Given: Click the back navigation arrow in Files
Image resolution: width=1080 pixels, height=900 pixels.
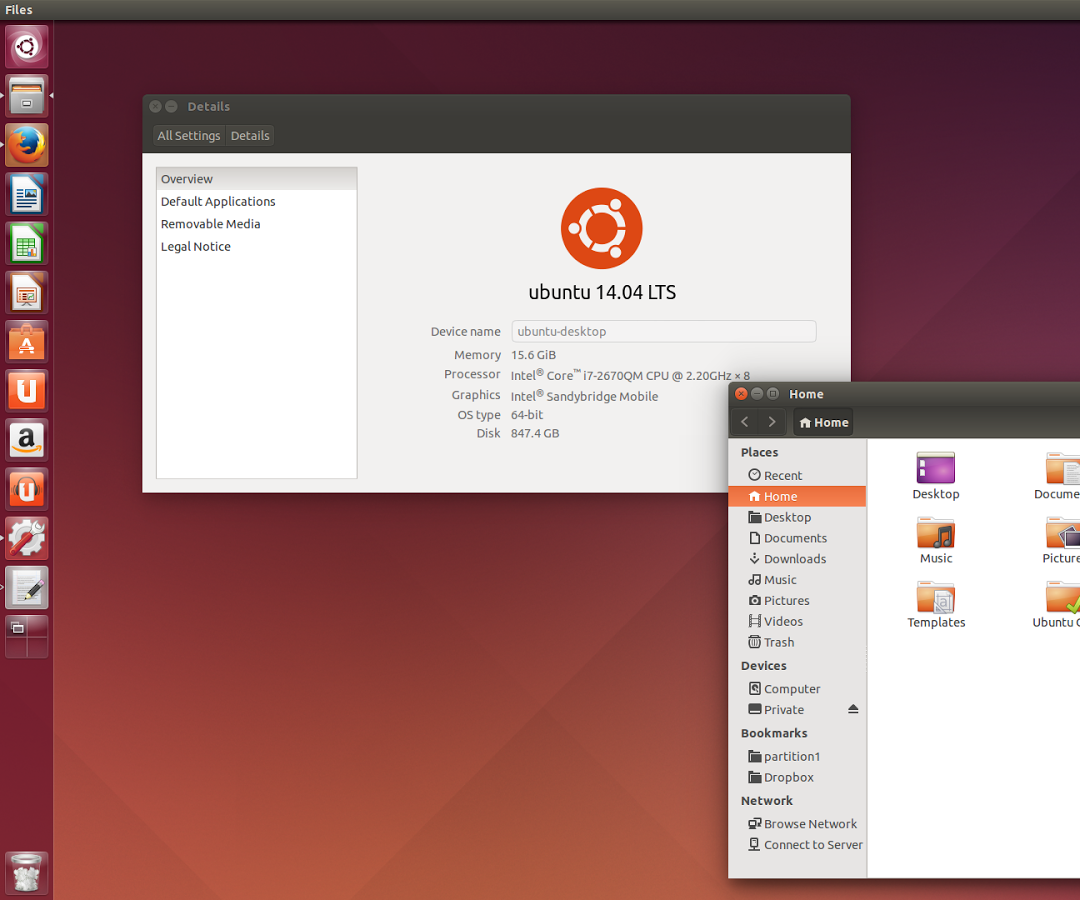Looking at the screenshot, I should 744,422.
